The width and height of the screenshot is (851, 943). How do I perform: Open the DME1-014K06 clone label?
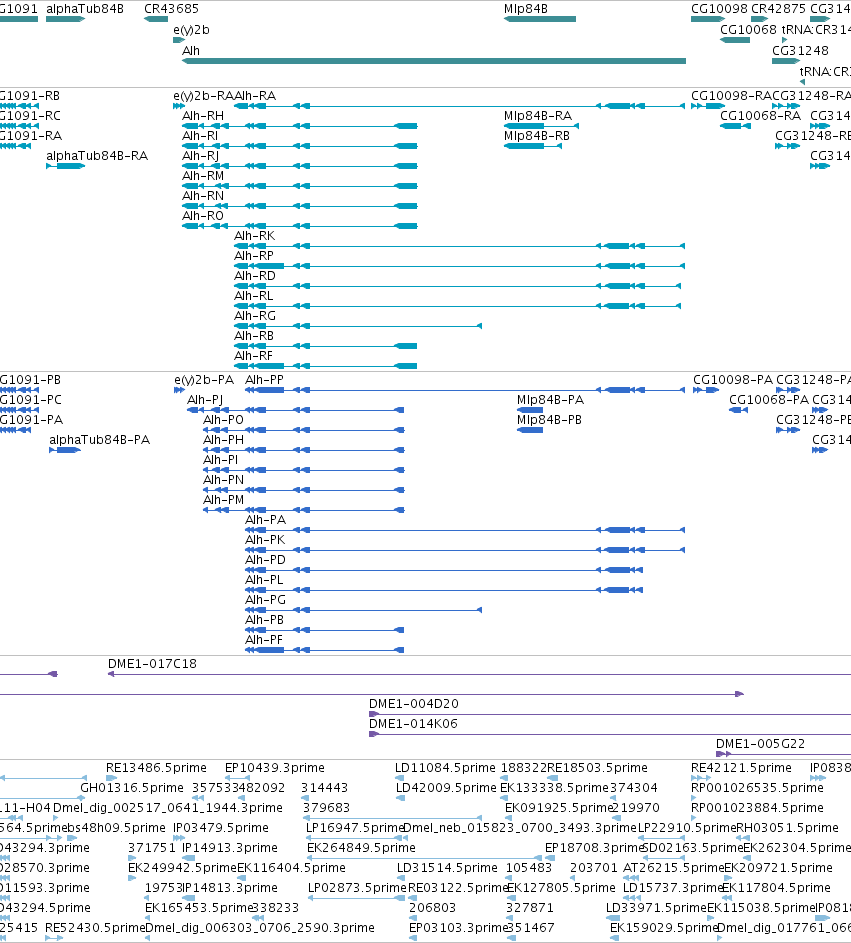coord(413,723)
